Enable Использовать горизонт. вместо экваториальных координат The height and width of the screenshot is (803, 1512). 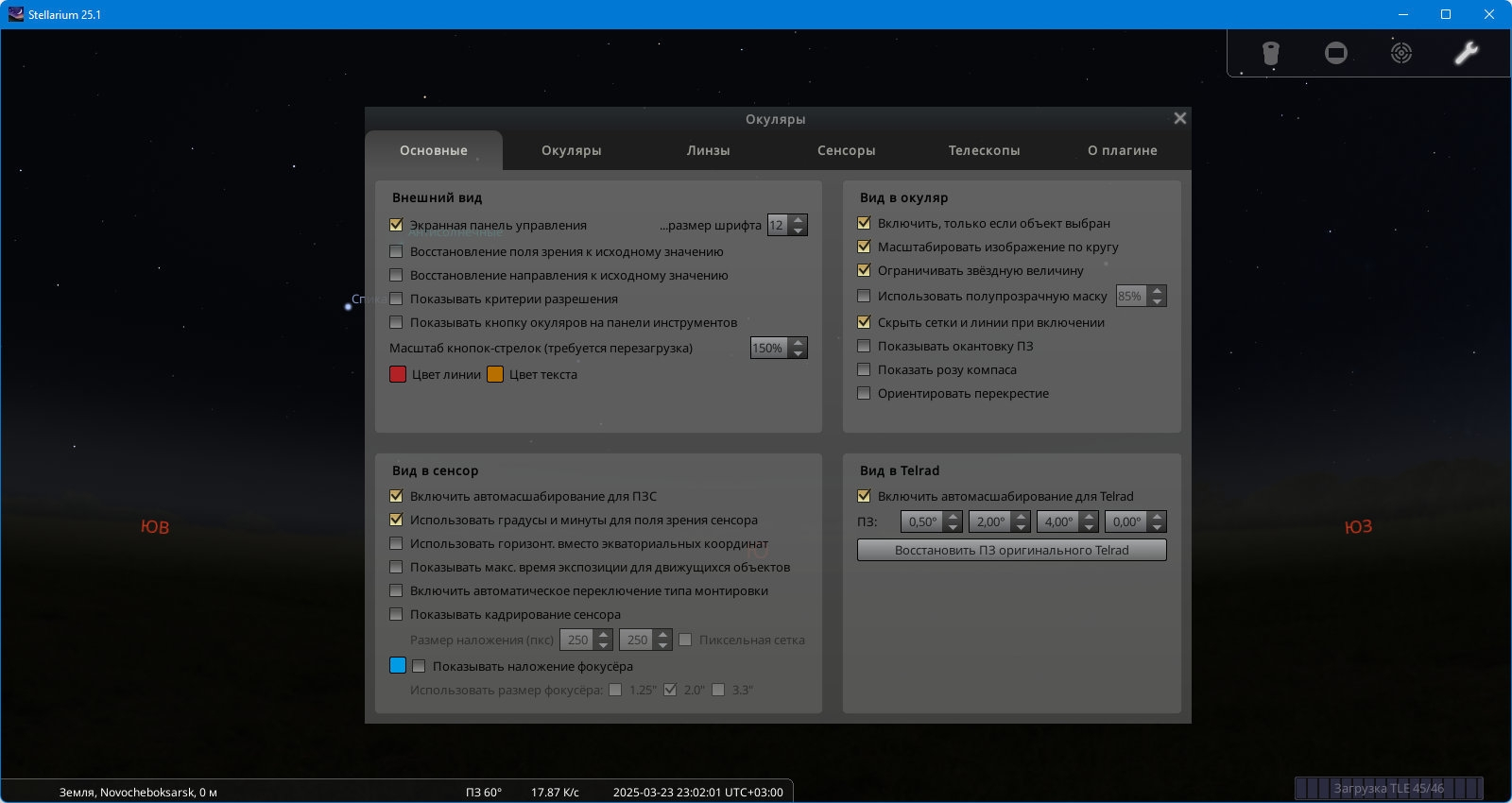pos(396,543)
